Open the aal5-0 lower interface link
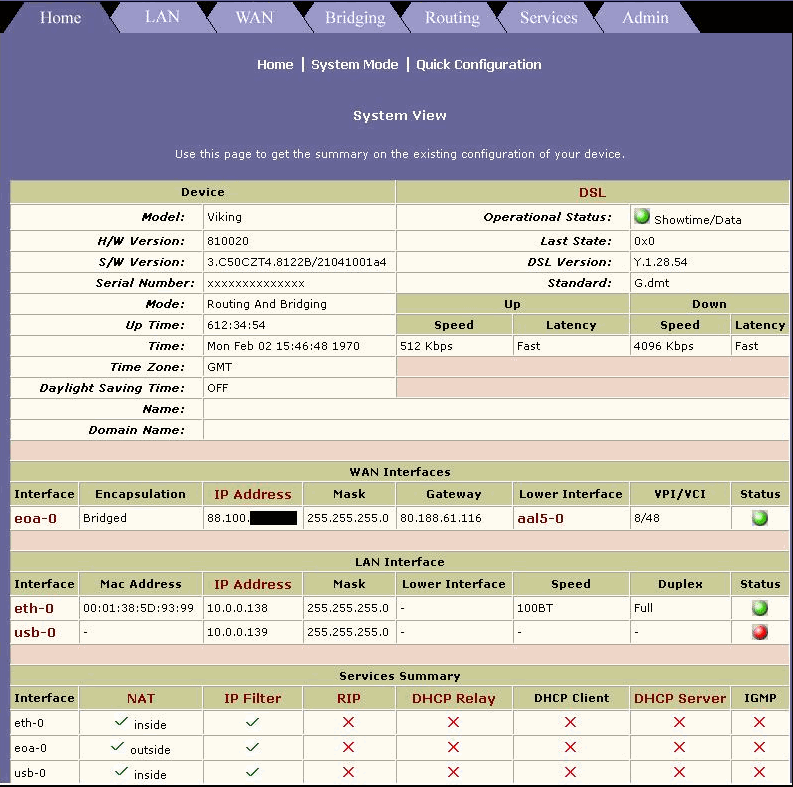 pos(540,518)
